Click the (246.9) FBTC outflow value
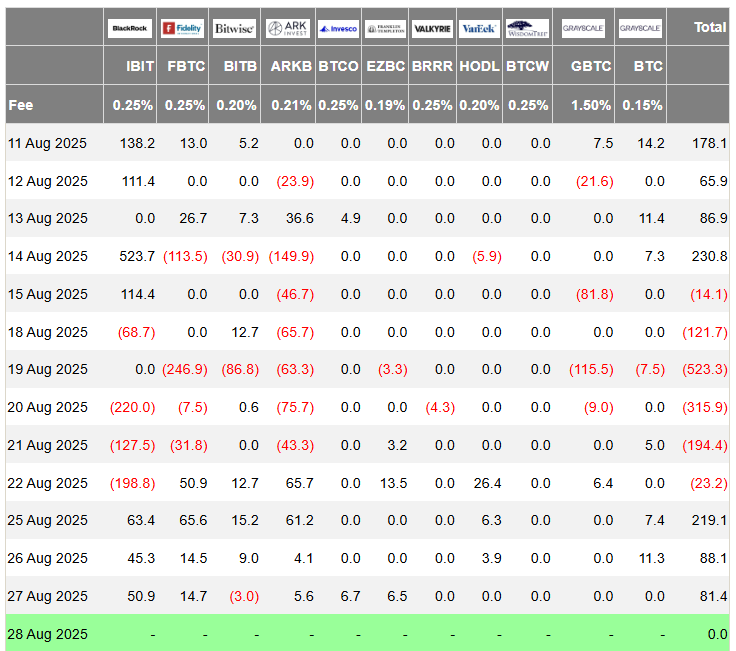The width and height of the screenshot is (736, 651). click(185, 369)
